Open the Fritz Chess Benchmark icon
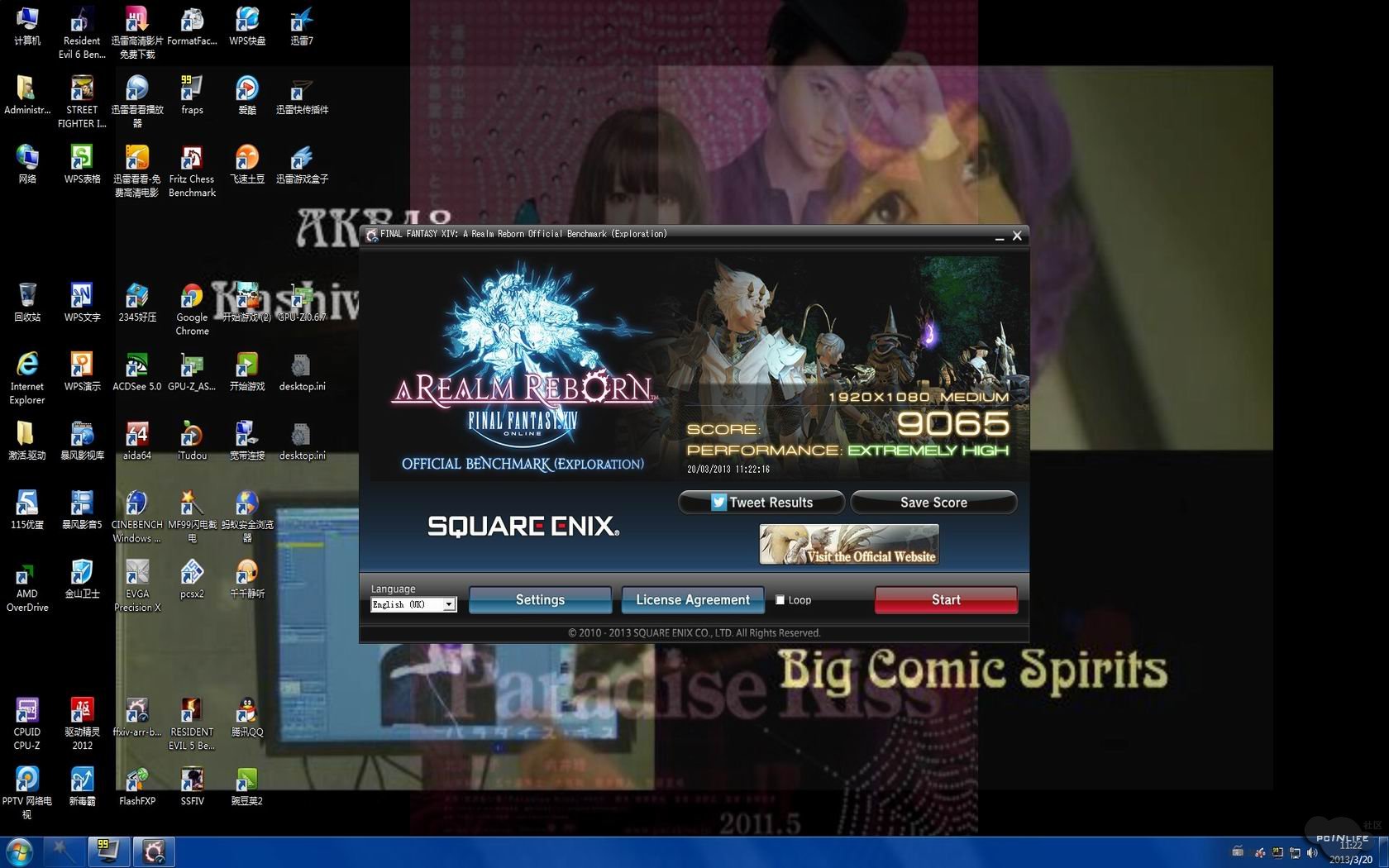The height and width of the screenshot is (868, 1389). pos(192,170)
